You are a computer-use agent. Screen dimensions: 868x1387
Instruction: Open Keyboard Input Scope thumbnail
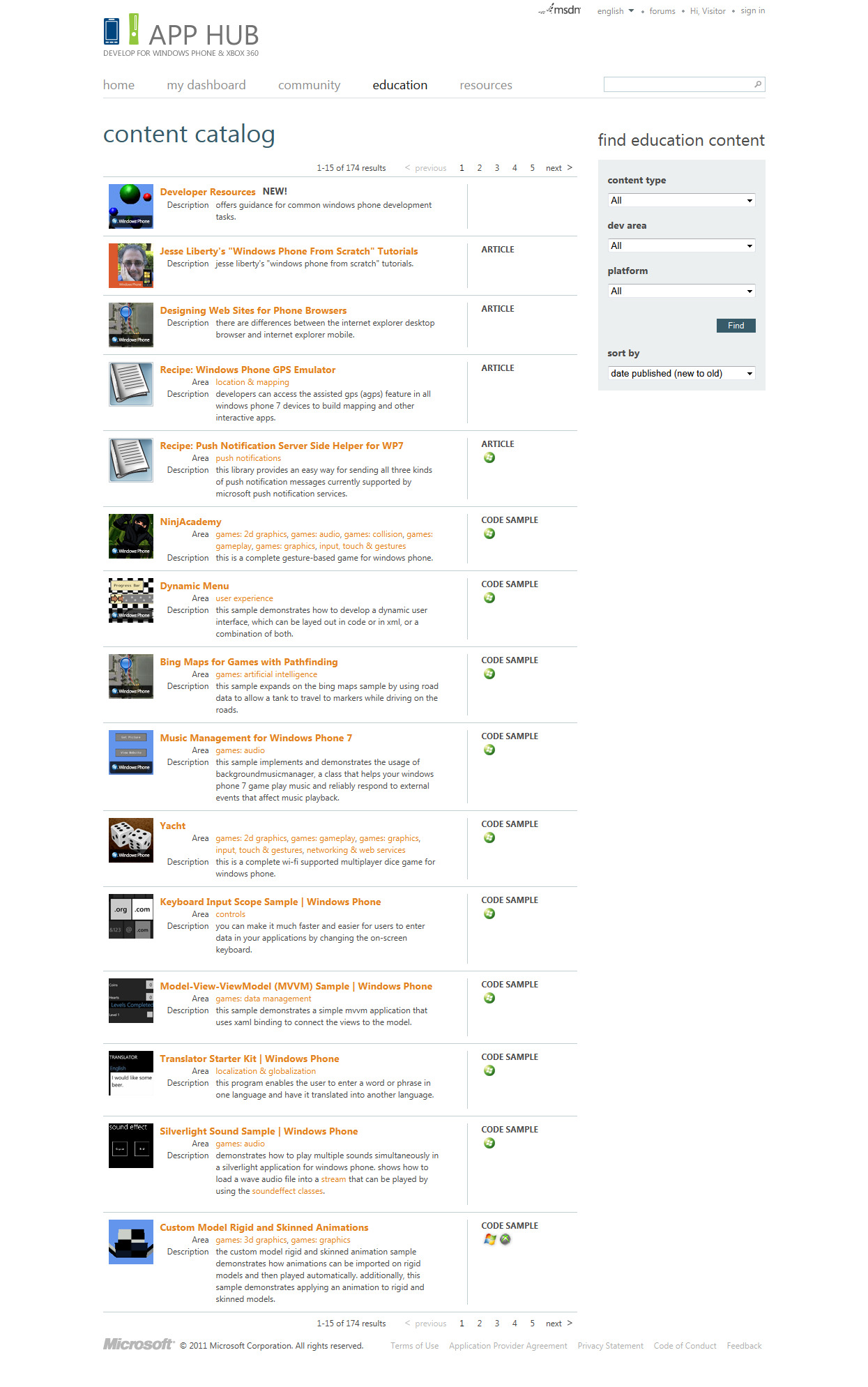pos(131,916)
